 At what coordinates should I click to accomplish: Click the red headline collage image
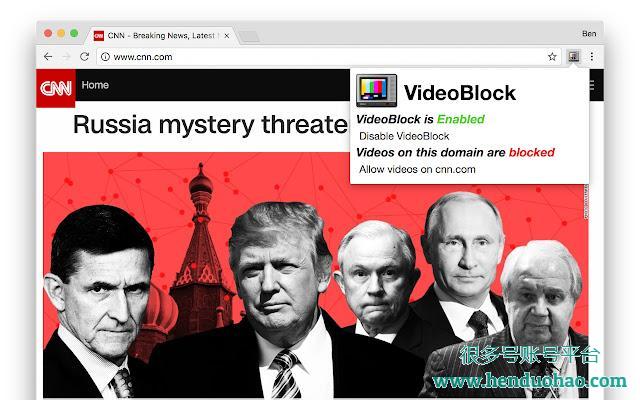click(x=316, y=275)
